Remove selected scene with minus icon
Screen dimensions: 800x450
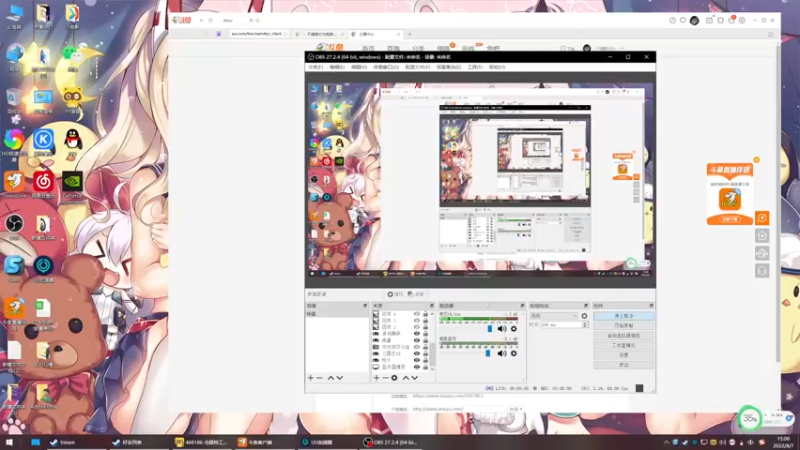(x=319, y=378)
